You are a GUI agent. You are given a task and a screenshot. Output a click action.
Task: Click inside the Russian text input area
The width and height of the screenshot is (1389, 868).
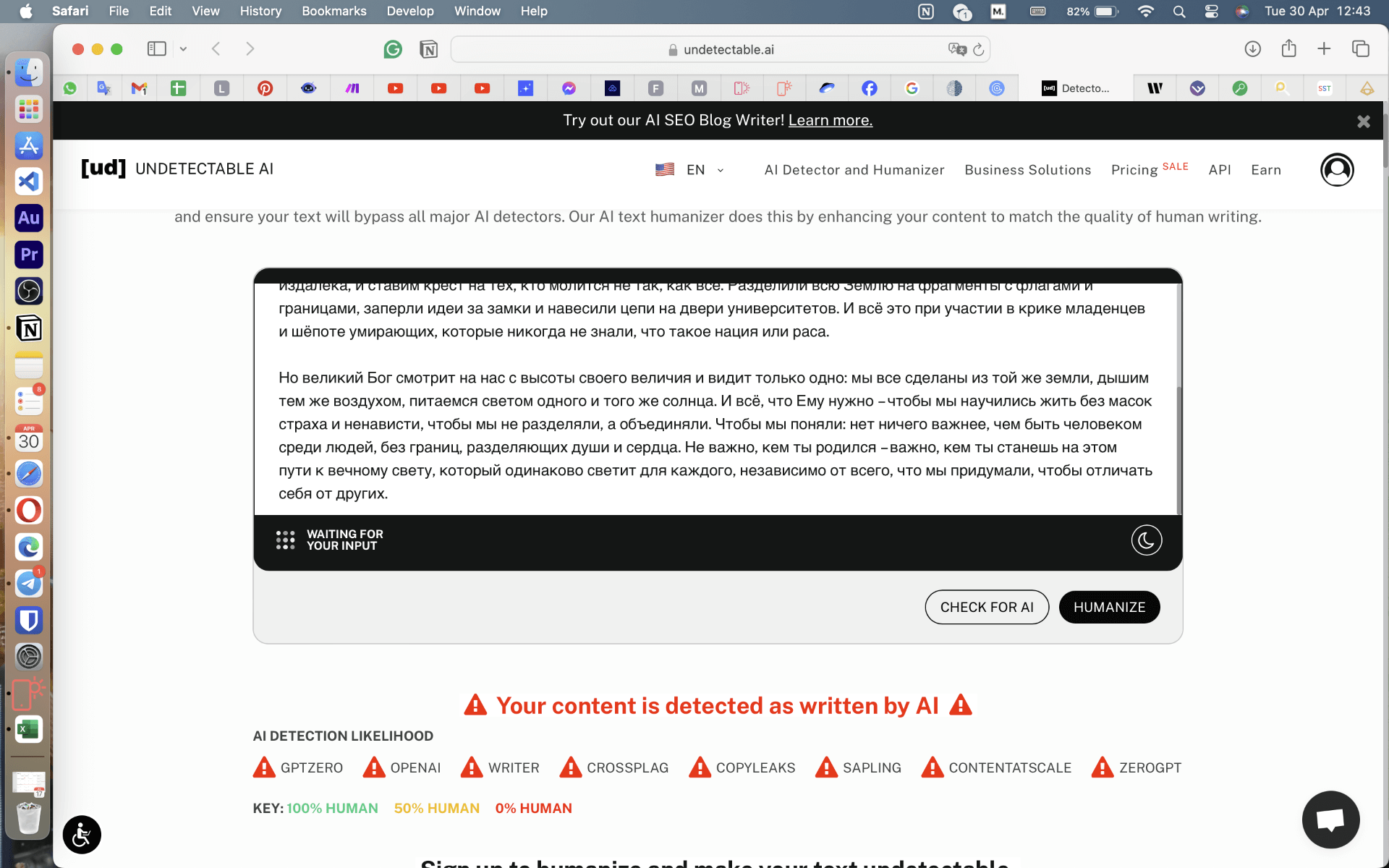[x=715, y=399]
